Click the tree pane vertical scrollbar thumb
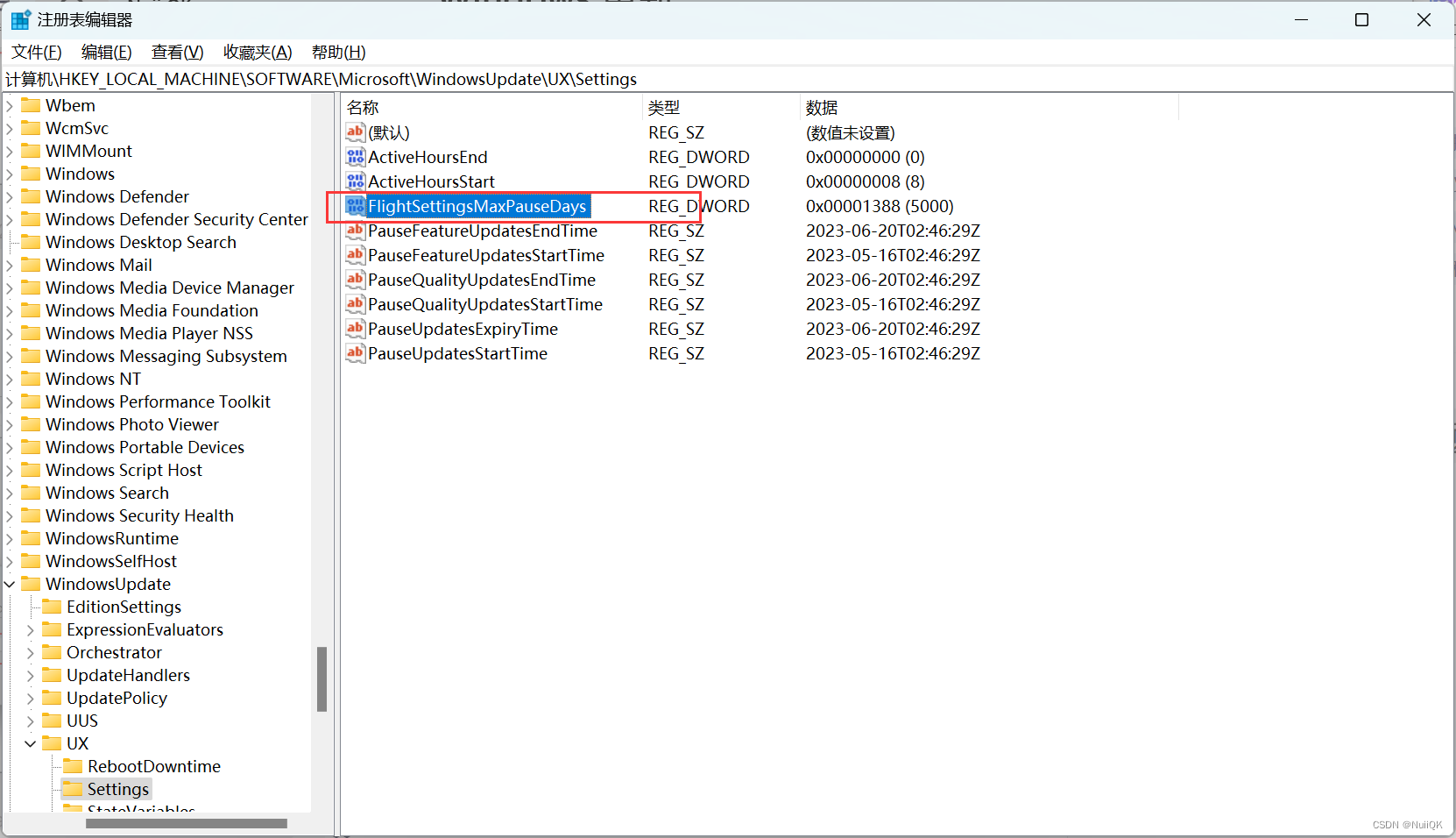Screen dimensions: 1456x838 (322, 679)
